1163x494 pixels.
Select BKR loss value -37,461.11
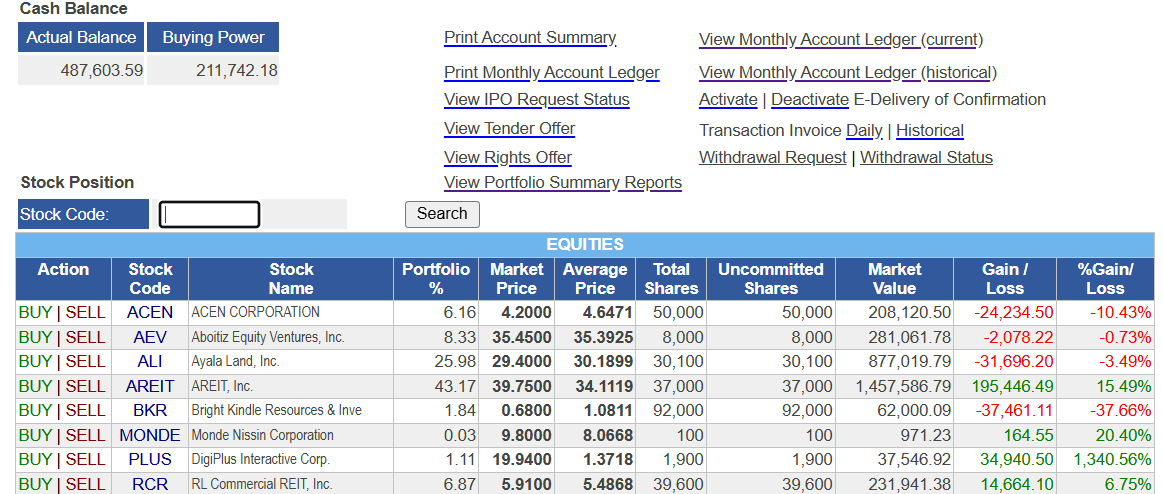pyautogui.click(x=1013, y=410)
